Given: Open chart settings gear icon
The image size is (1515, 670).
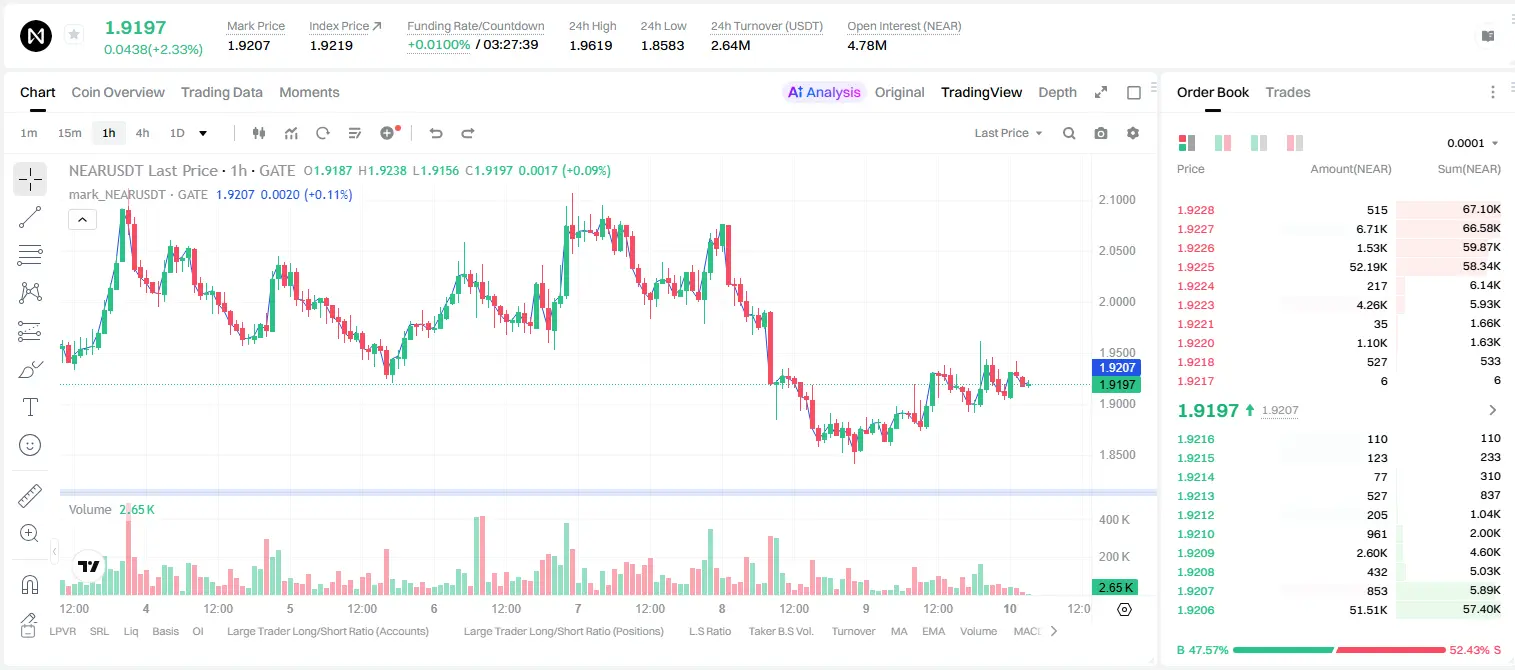Looking at the screenshot, I should (x=1133, y=133).
